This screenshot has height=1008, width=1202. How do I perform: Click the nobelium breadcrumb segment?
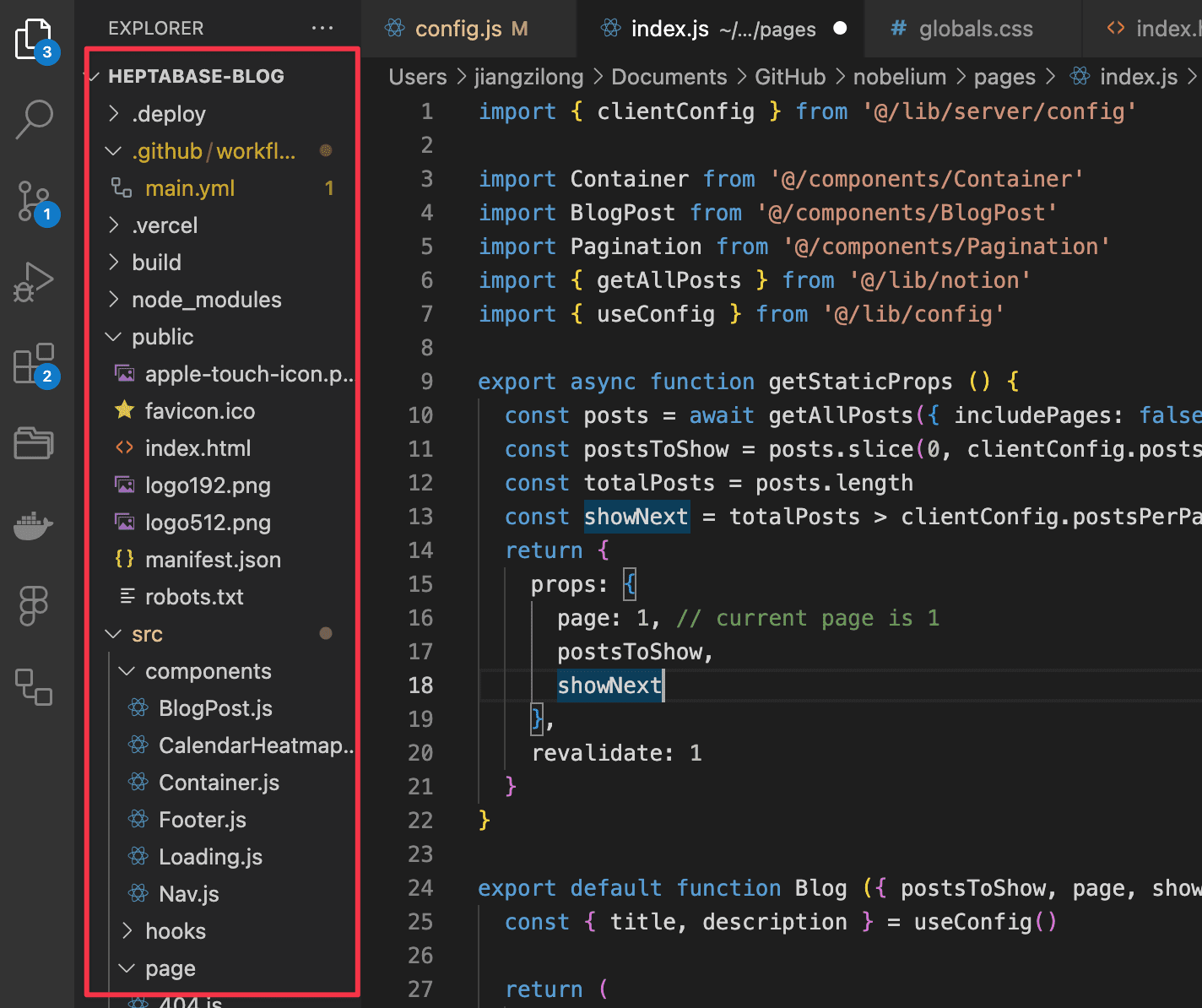[x=899, y=77]
